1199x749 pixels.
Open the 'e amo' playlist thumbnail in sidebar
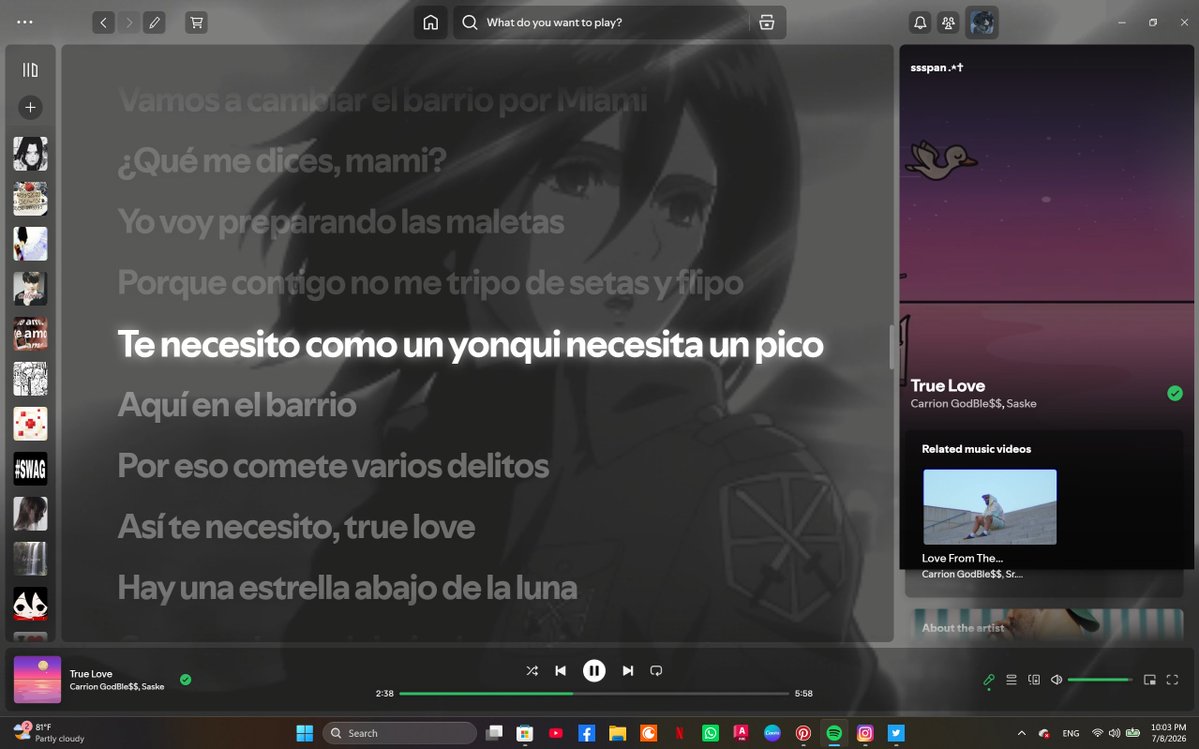pyautogui.click(x=31, y=333)
